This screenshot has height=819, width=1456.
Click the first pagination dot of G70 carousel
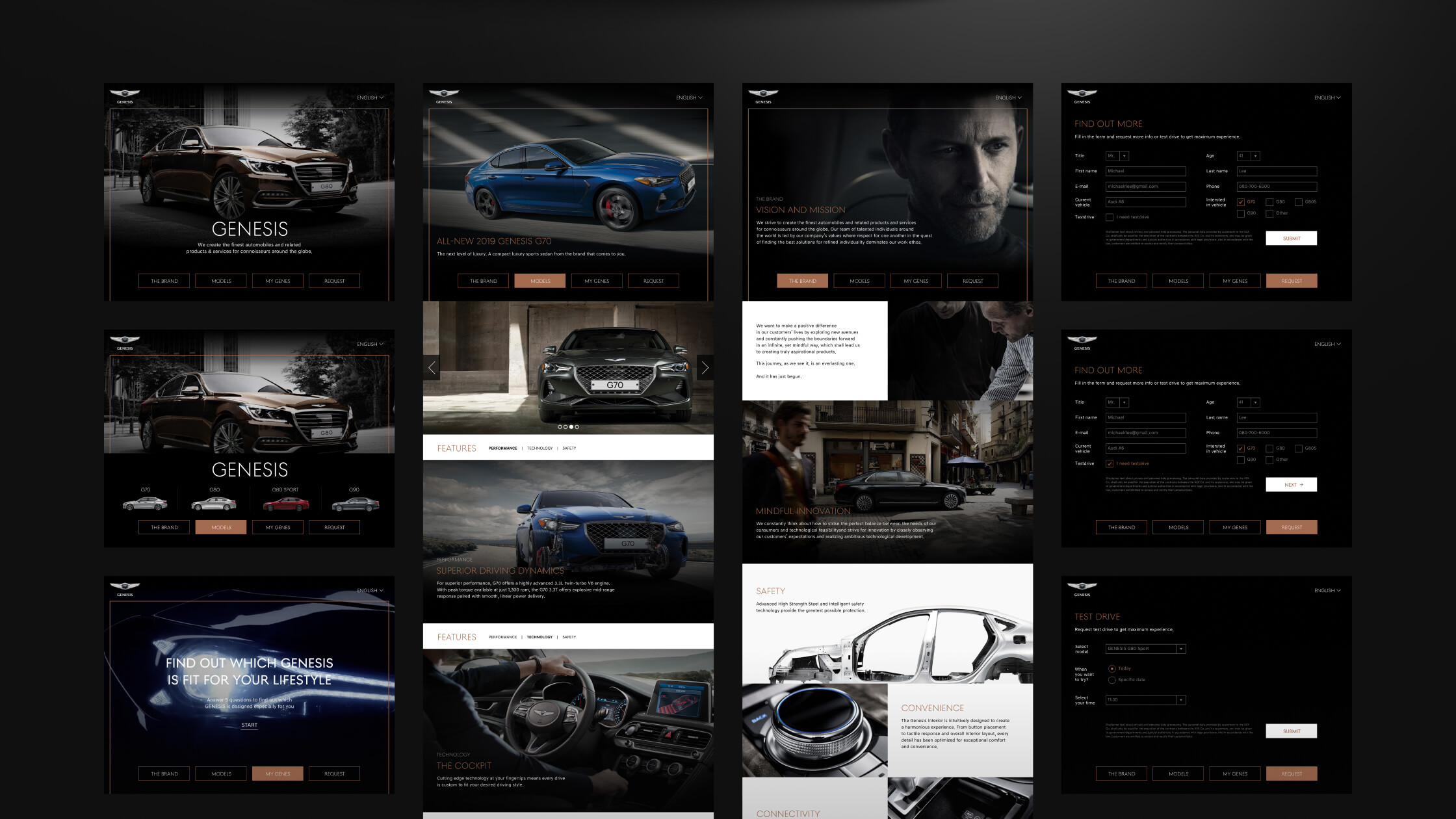(x=560, y=427)
